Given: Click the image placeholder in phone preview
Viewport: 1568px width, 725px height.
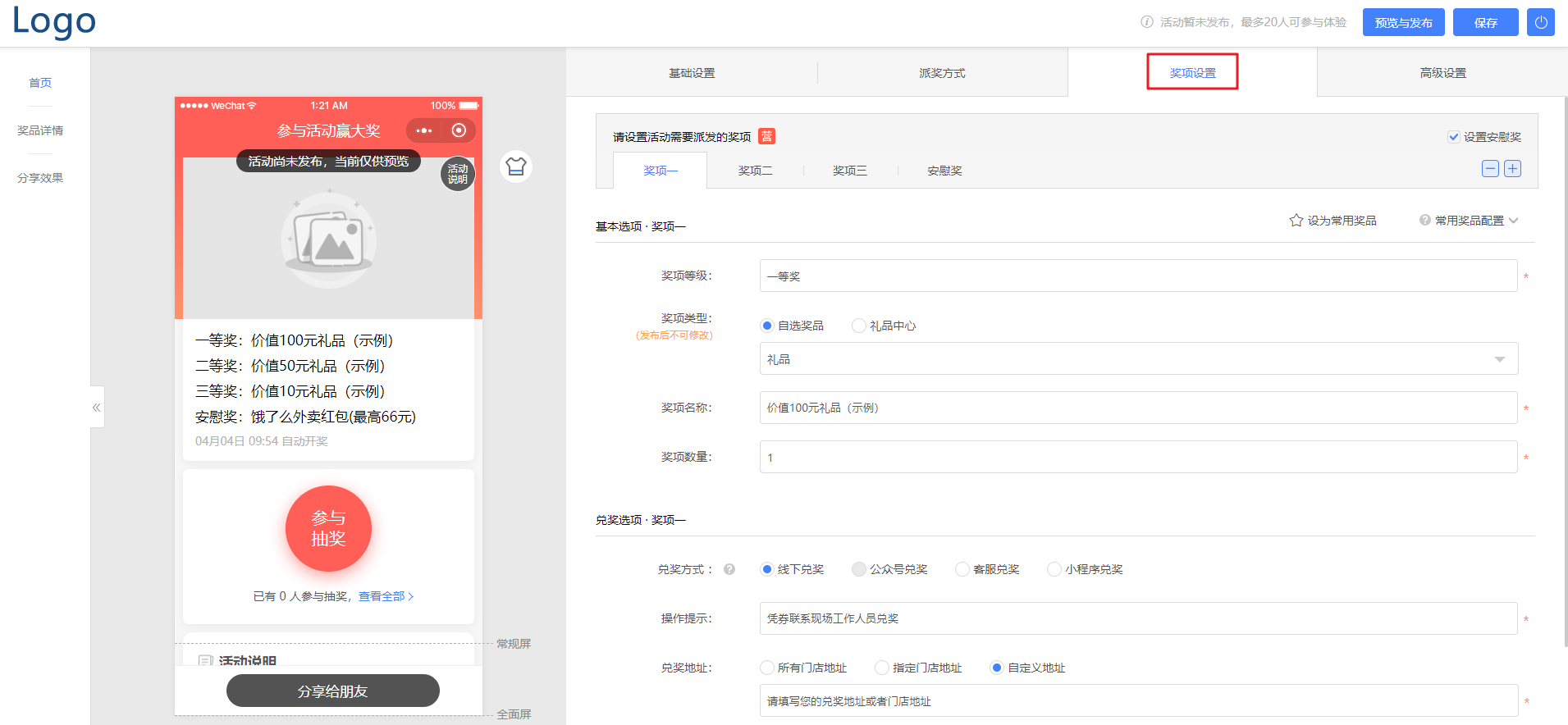Looking at the screenshot, I should coord(329,239).
